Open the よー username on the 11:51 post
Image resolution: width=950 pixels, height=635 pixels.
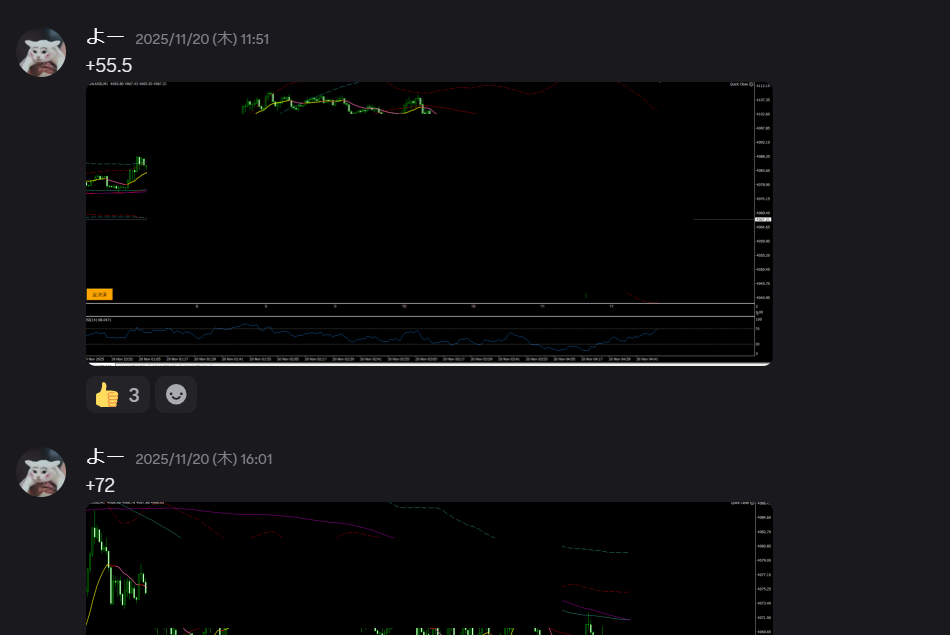pyautogui.click(x=105, y=37)
